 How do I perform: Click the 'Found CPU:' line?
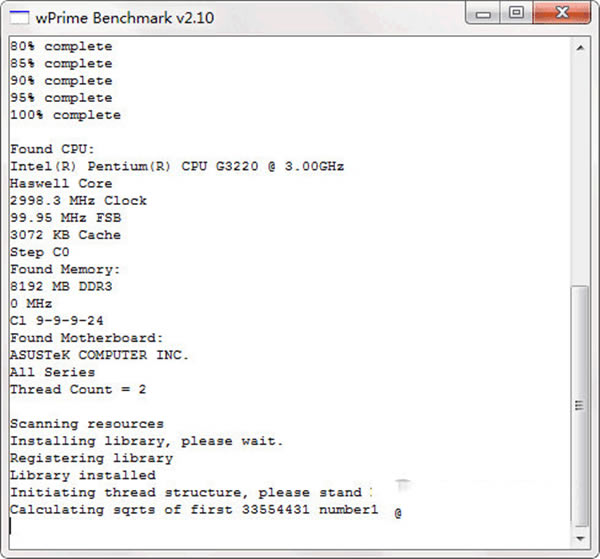(52, 149)
